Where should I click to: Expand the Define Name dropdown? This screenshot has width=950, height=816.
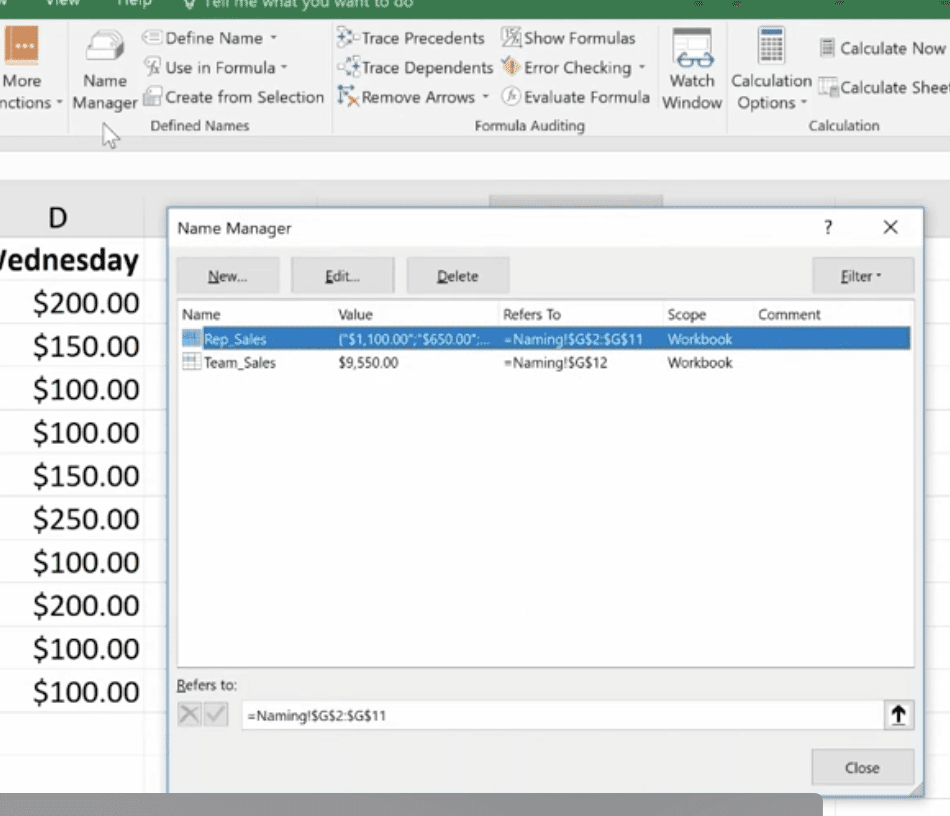(273, 39)
